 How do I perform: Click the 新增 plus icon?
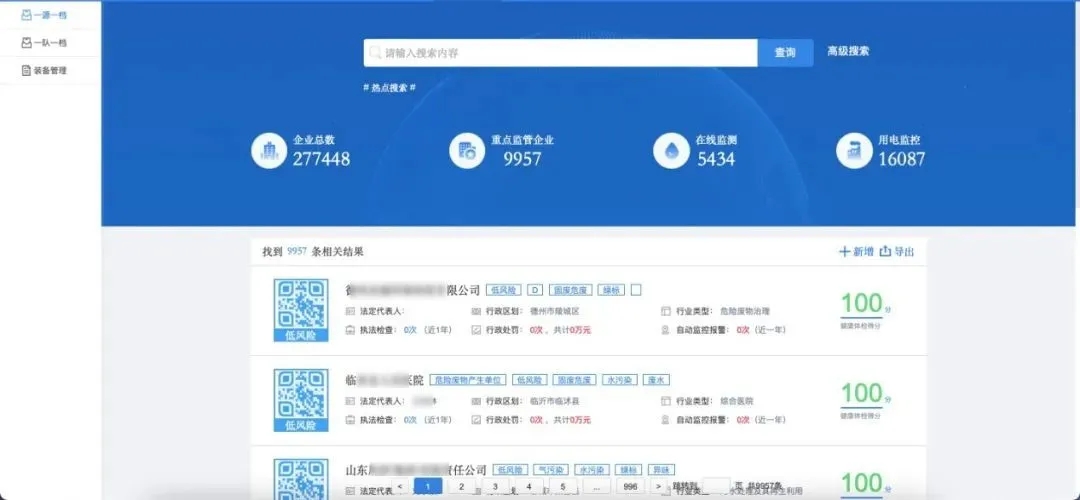[844, 252]
